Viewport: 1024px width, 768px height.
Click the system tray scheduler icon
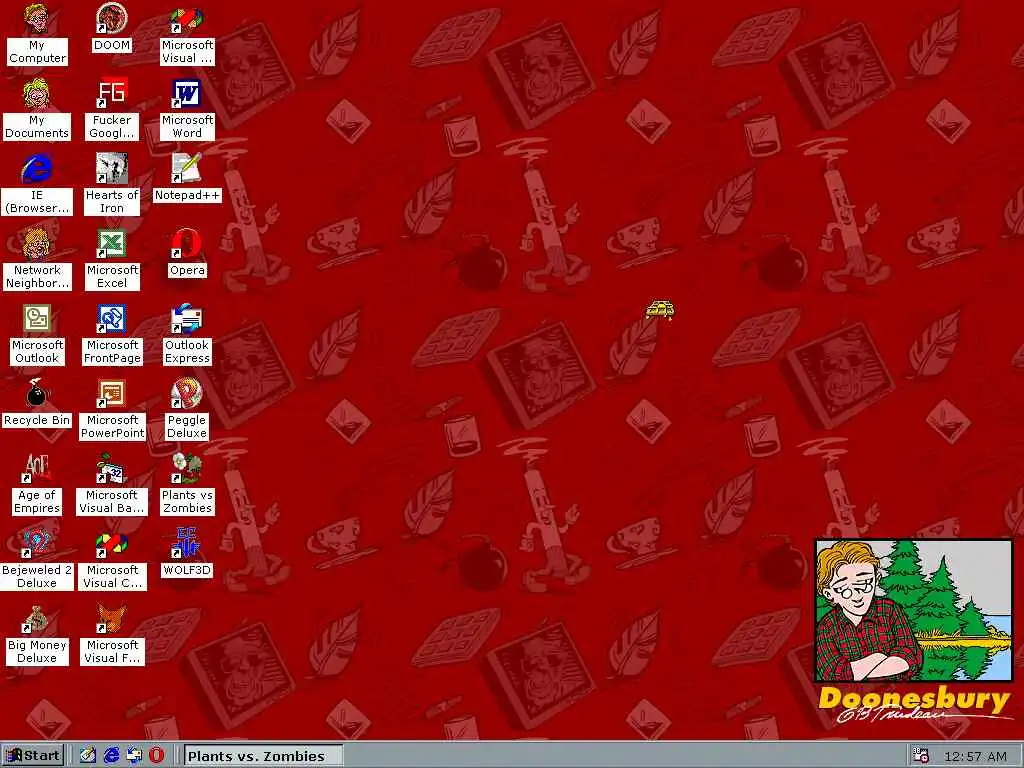click(921, 756)
